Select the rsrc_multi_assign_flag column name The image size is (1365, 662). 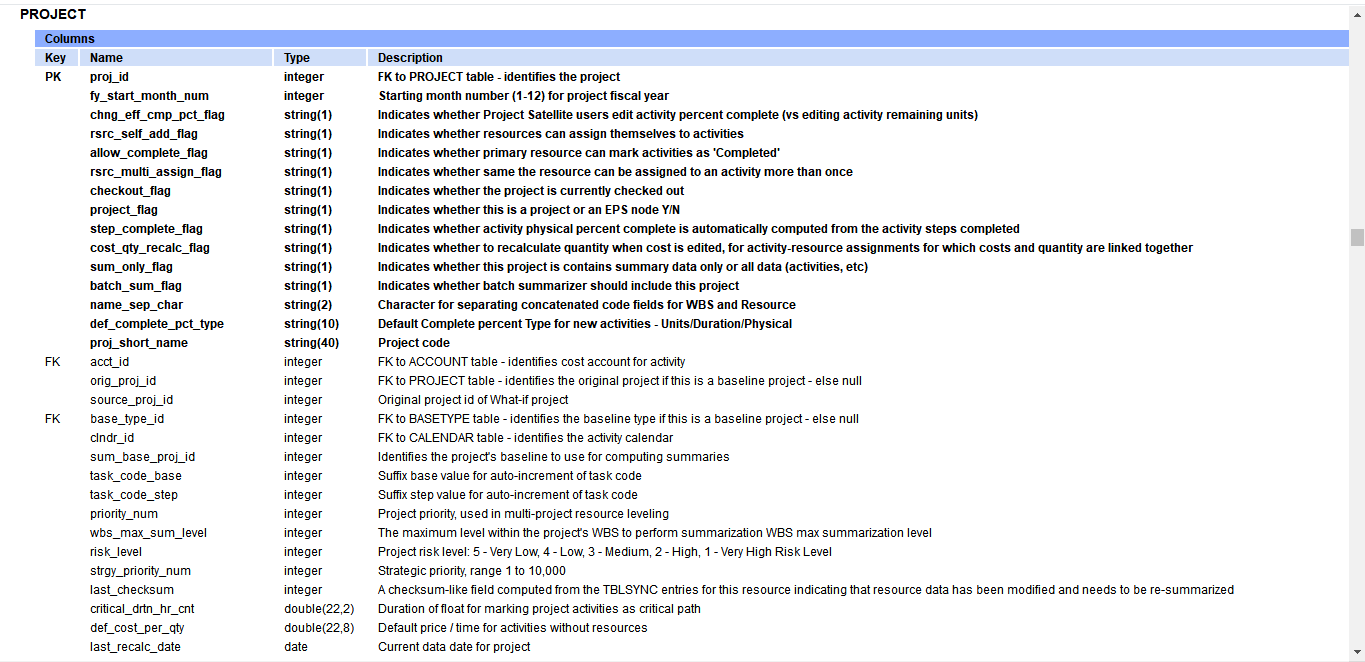tap(156, 172)
